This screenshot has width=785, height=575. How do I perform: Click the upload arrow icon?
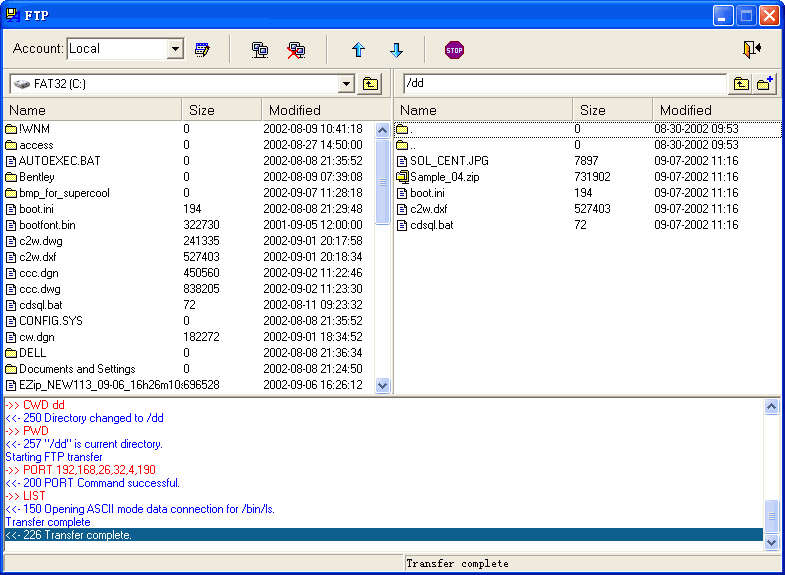coord(358,49)
